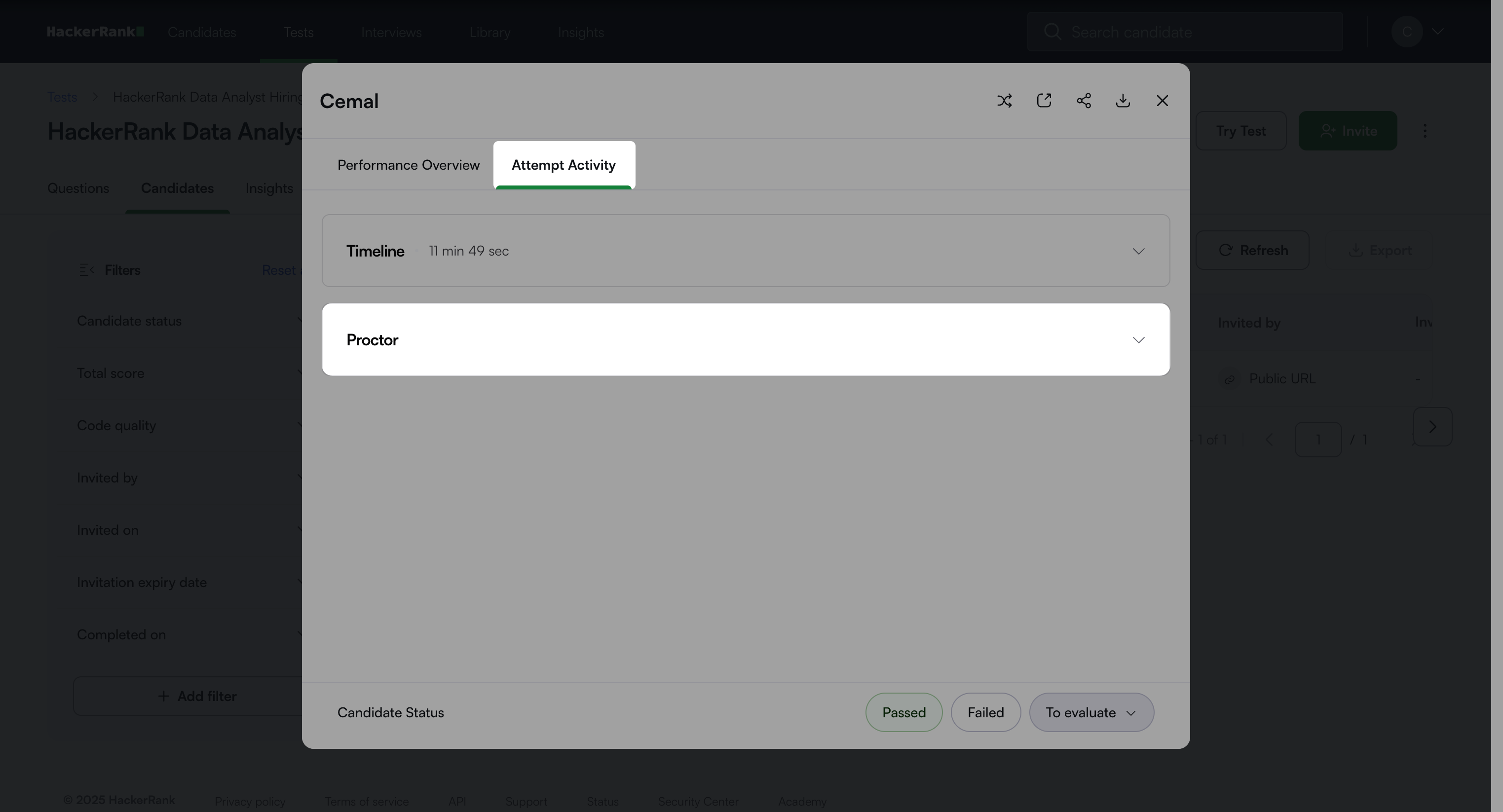Click the Public URL cell
Viewport: 1503px width, 812px height.
coord(1282,378)
